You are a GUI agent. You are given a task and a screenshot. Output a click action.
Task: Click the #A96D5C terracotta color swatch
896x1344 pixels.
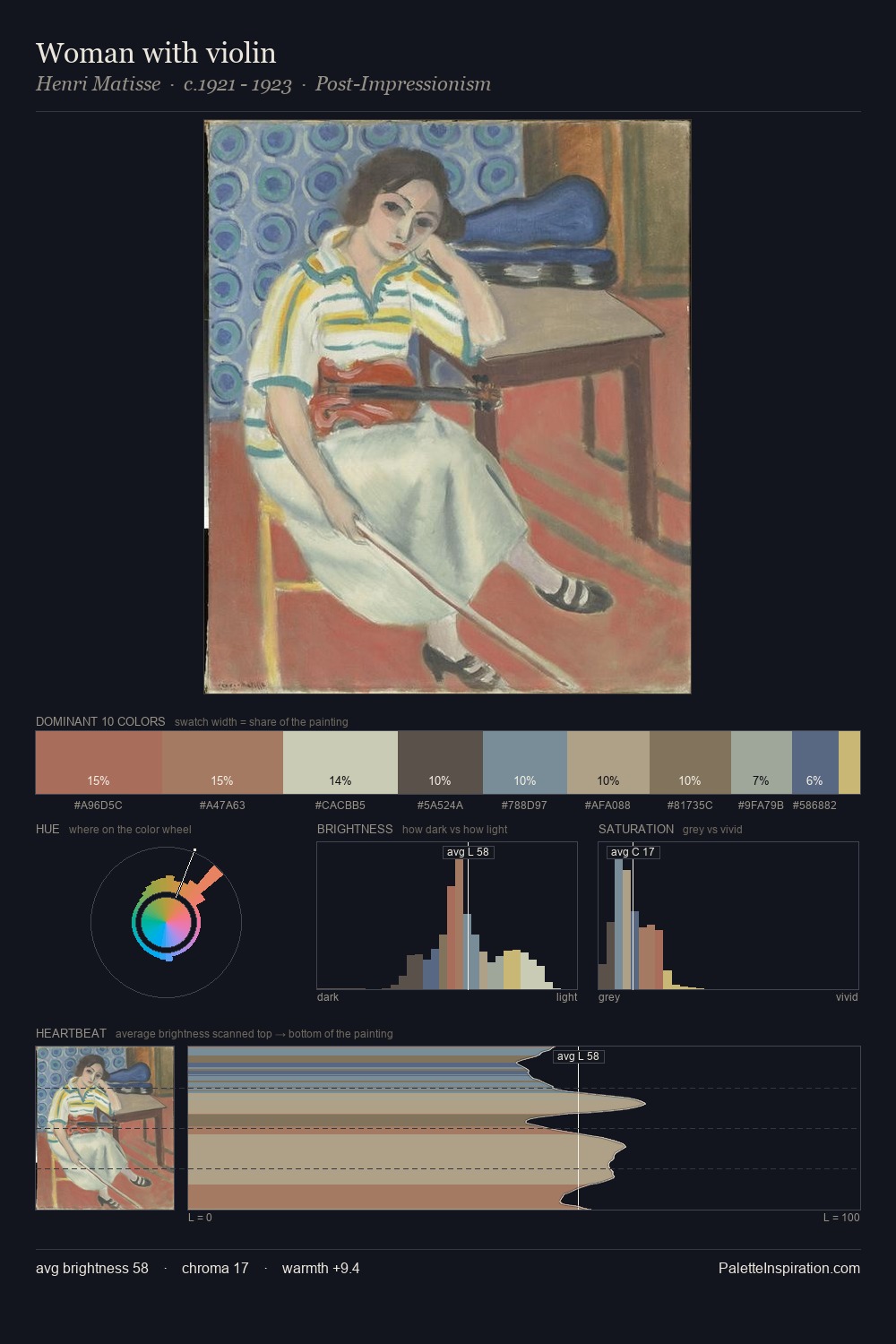(x=99, y=762)
